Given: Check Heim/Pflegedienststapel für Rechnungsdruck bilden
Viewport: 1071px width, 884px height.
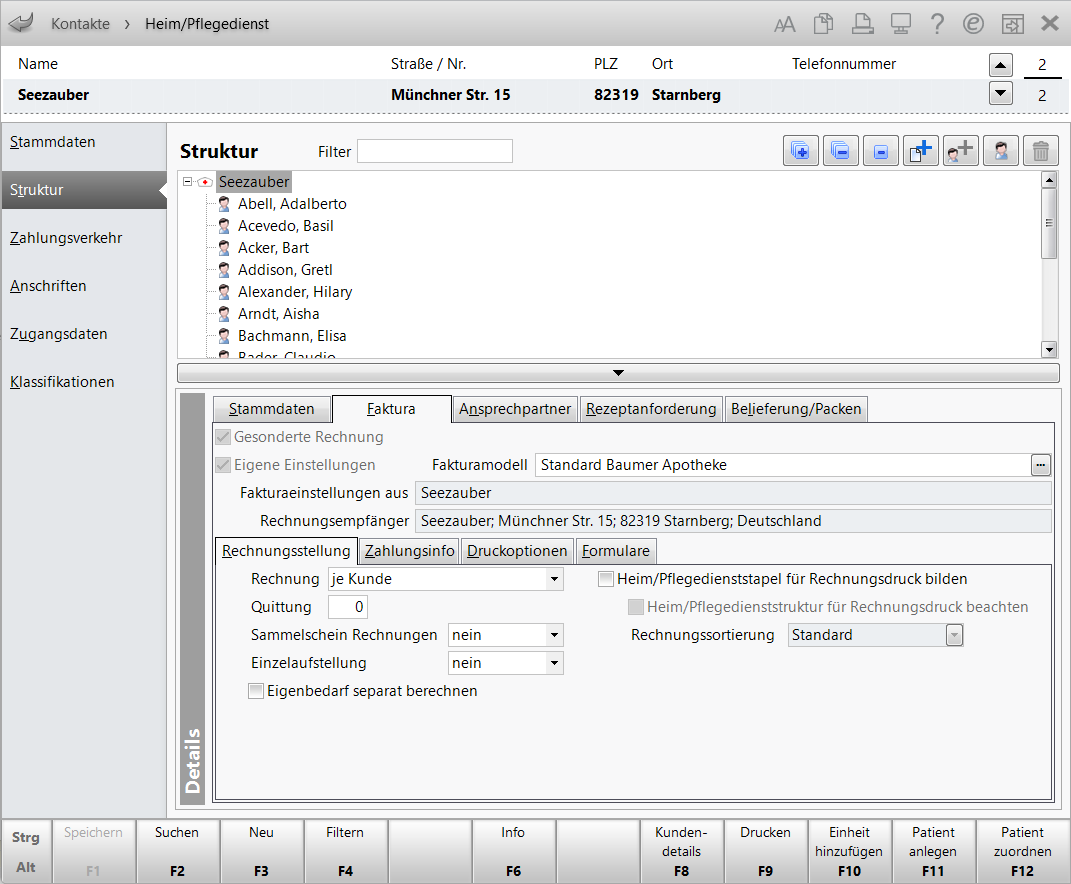Looking at the screenshot, I should click(x=606, y=579).
